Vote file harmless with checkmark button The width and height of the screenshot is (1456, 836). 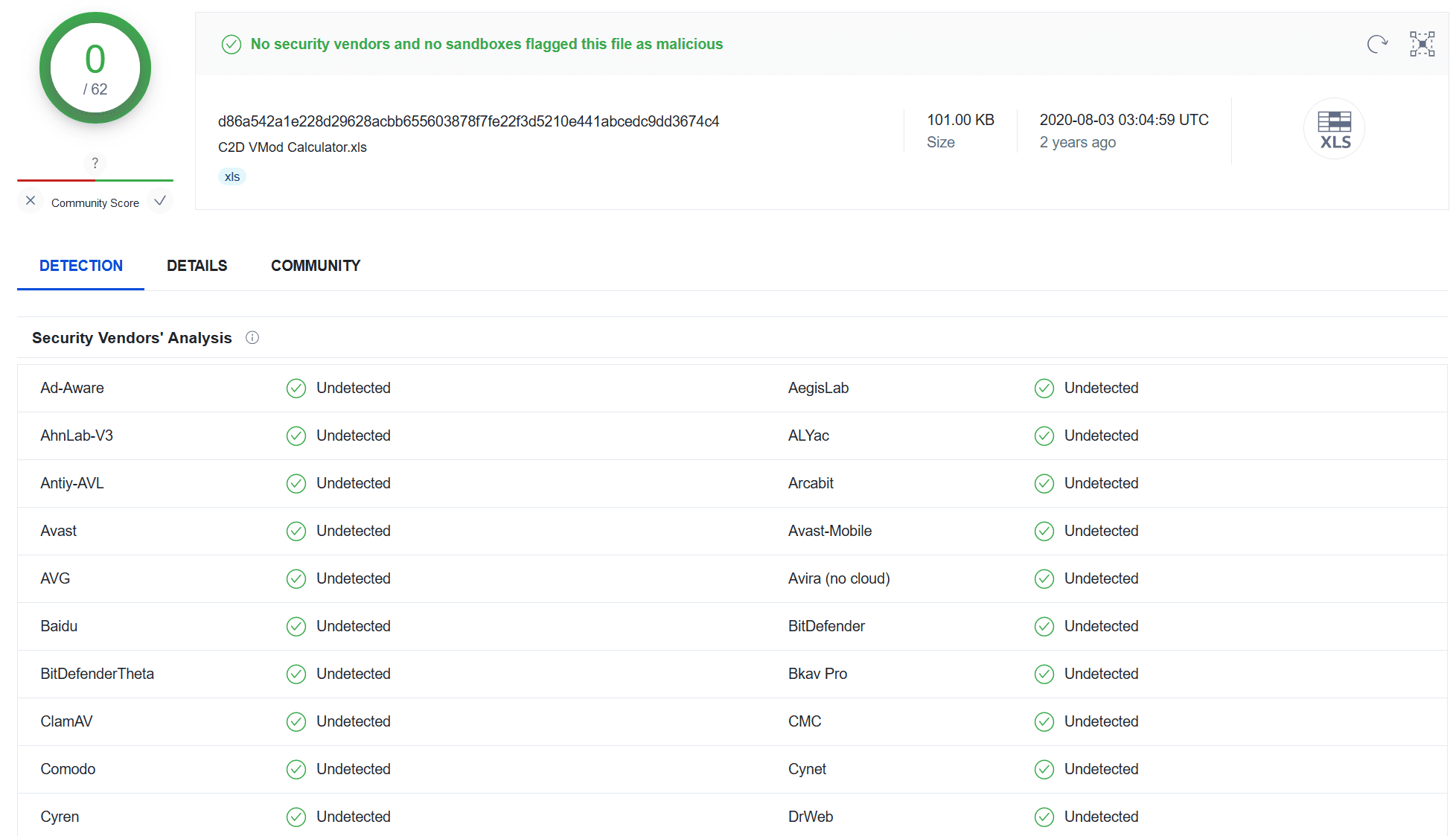159,201
